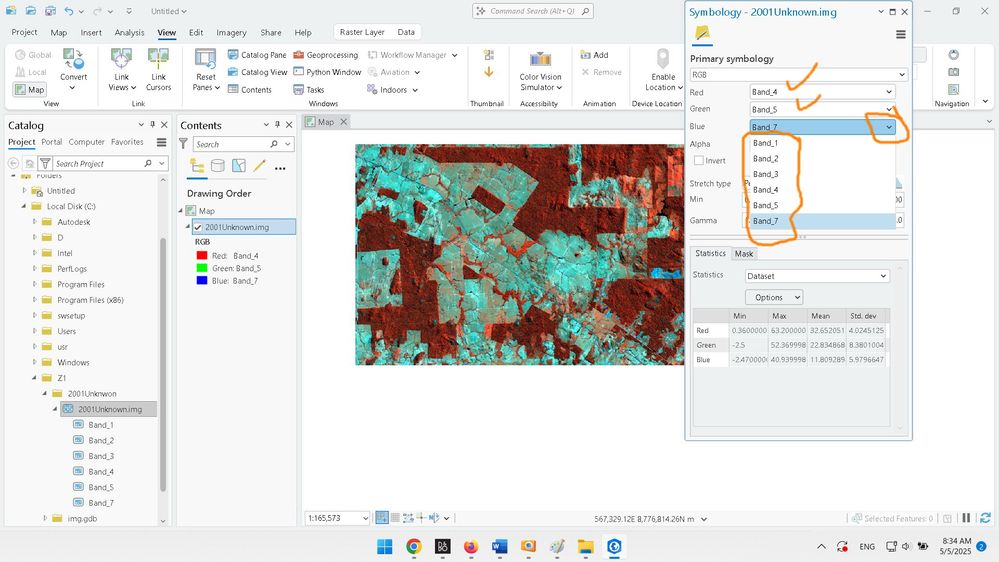Collapse the 2001Unknown.img catalog item

click(x=55, y=409)
